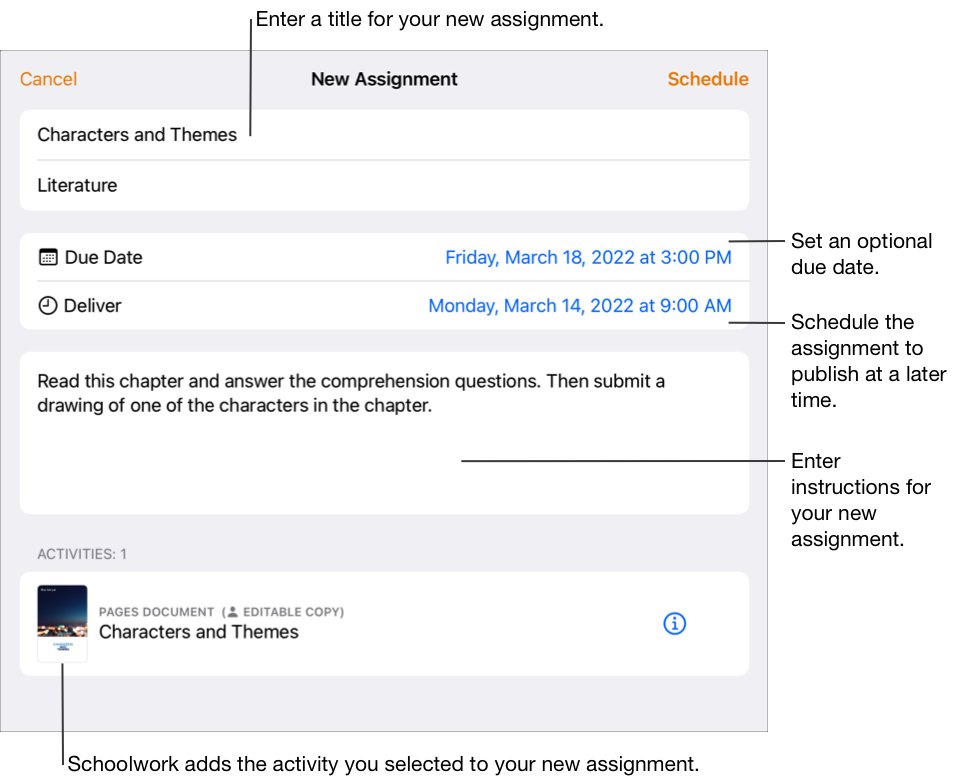Tap Schedule to schedule the assignment
This screenshot has width=960, height=782.
[x=708, y=79]
